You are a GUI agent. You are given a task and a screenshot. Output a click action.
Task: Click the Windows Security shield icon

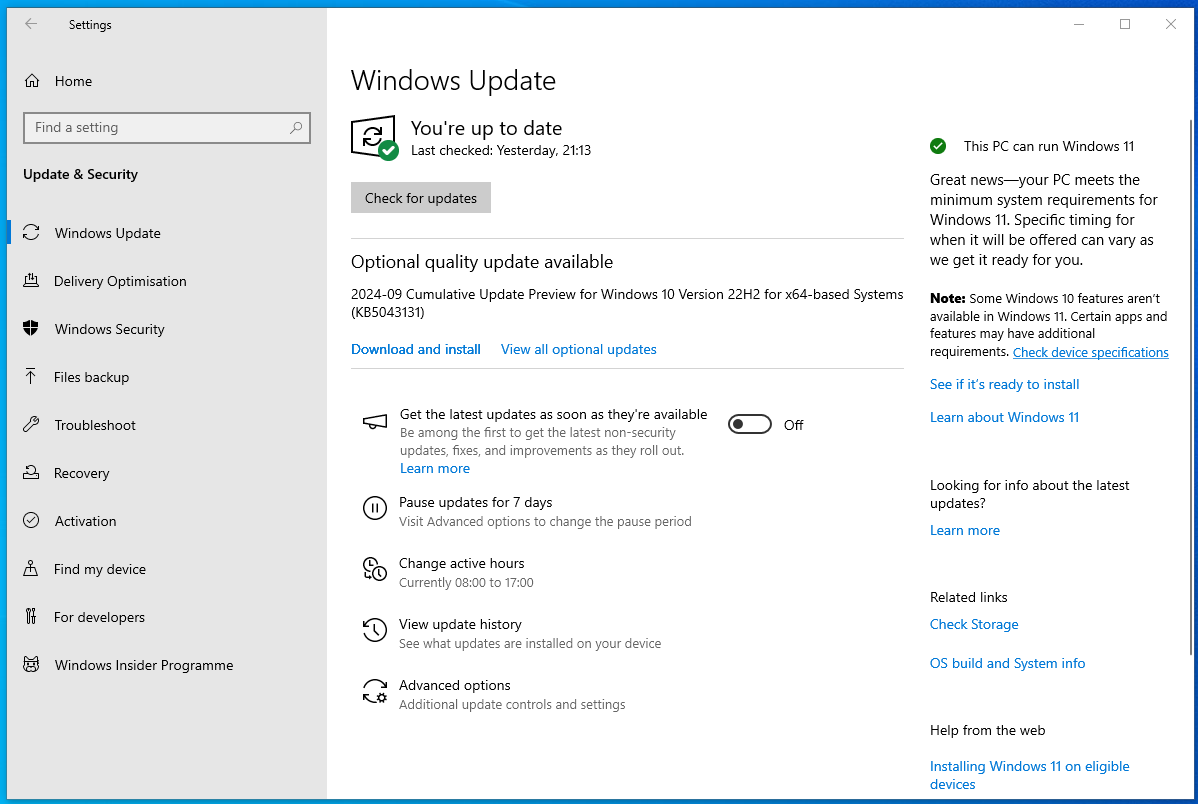31,329
